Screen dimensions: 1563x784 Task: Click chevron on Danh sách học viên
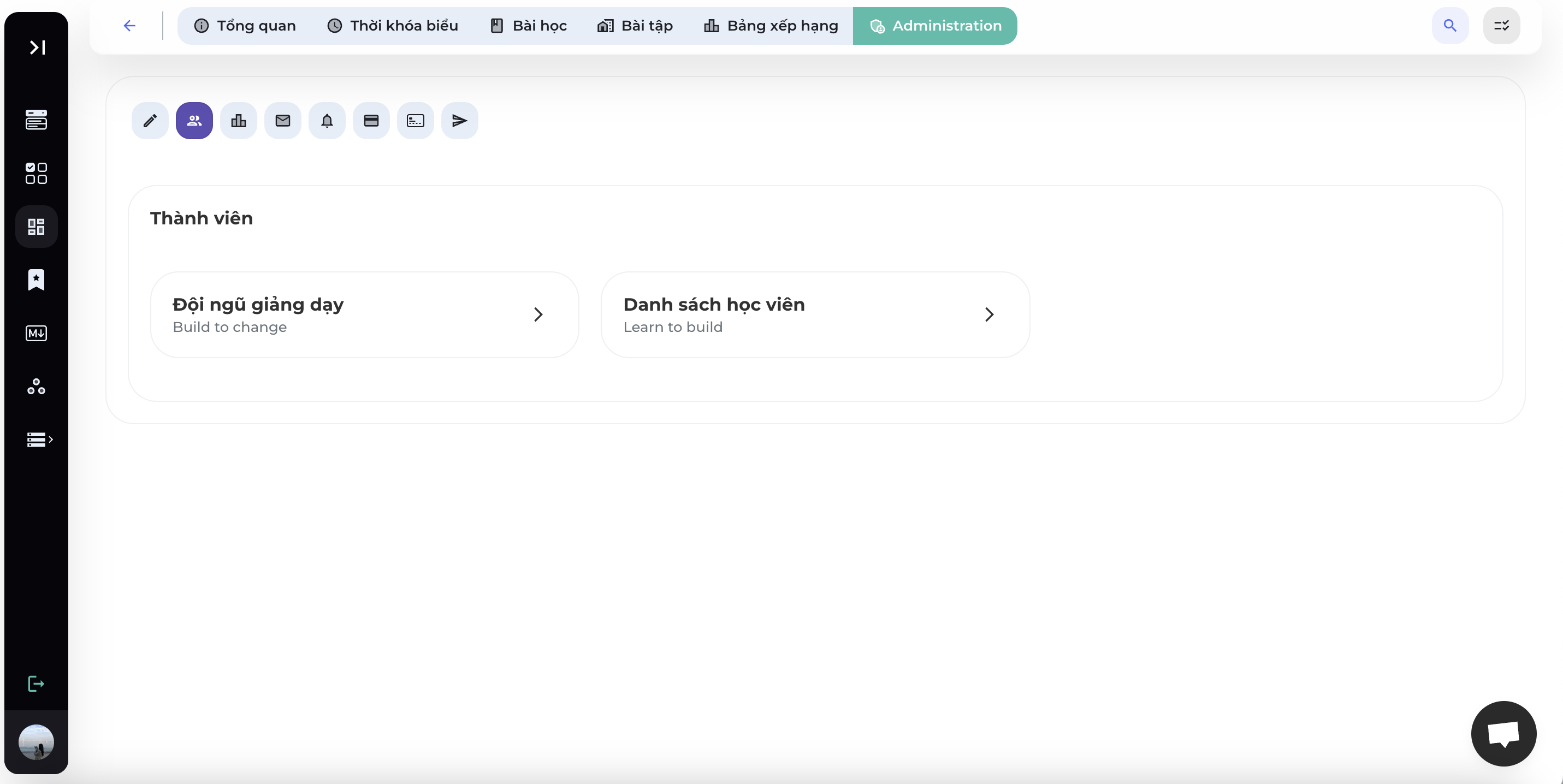point(990,314)
